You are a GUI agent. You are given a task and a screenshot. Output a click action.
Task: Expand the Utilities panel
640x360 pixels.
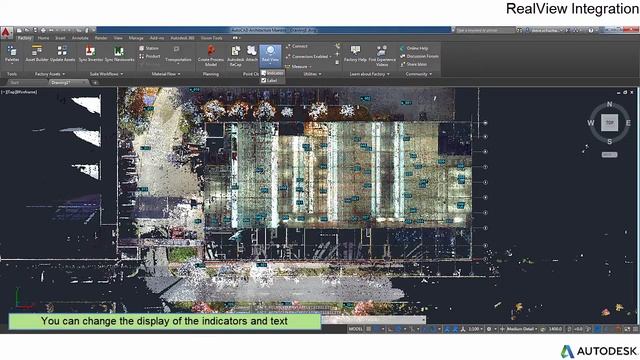(x=313, y=74)
